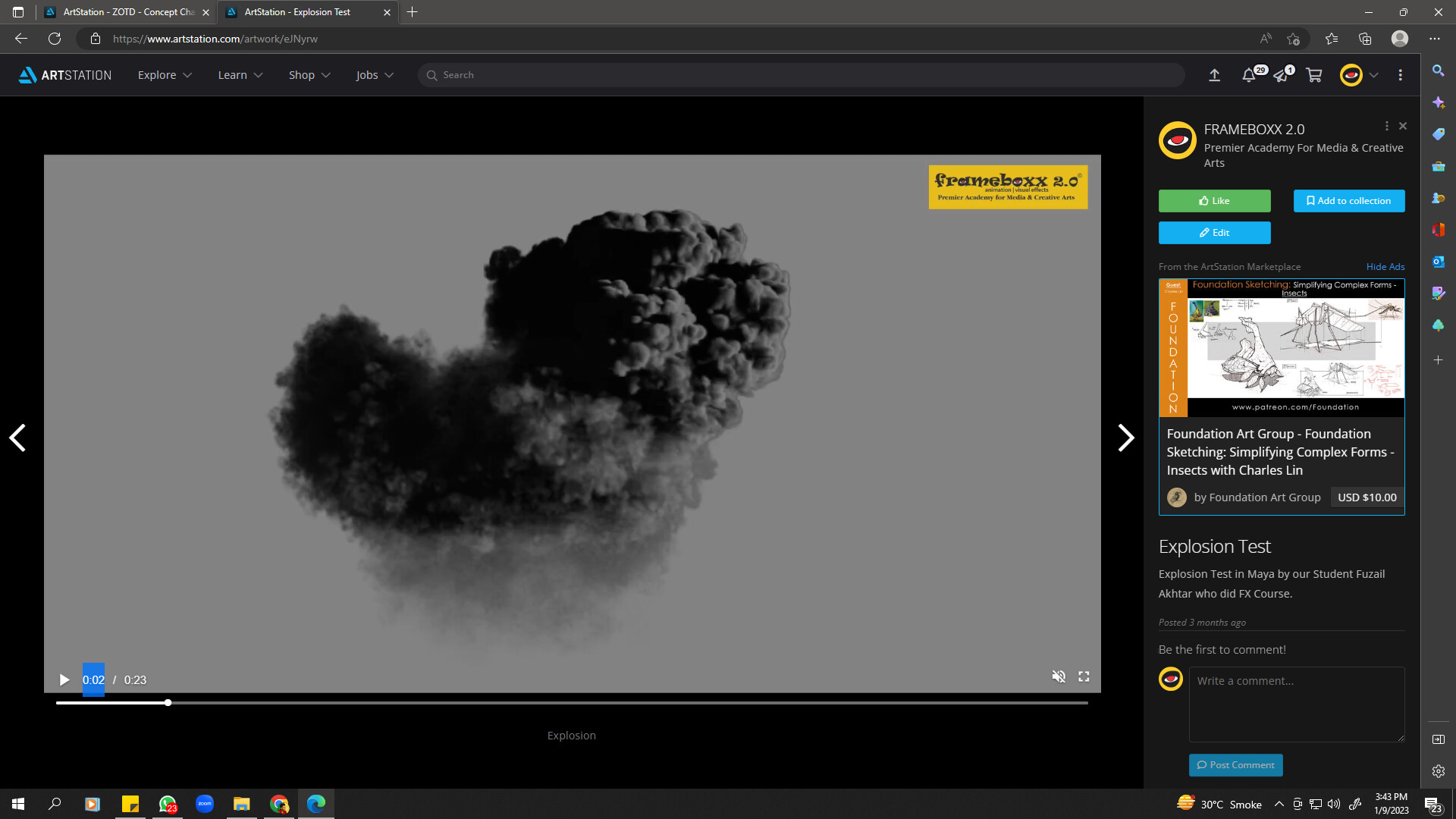Click the comment text field

1297,704
